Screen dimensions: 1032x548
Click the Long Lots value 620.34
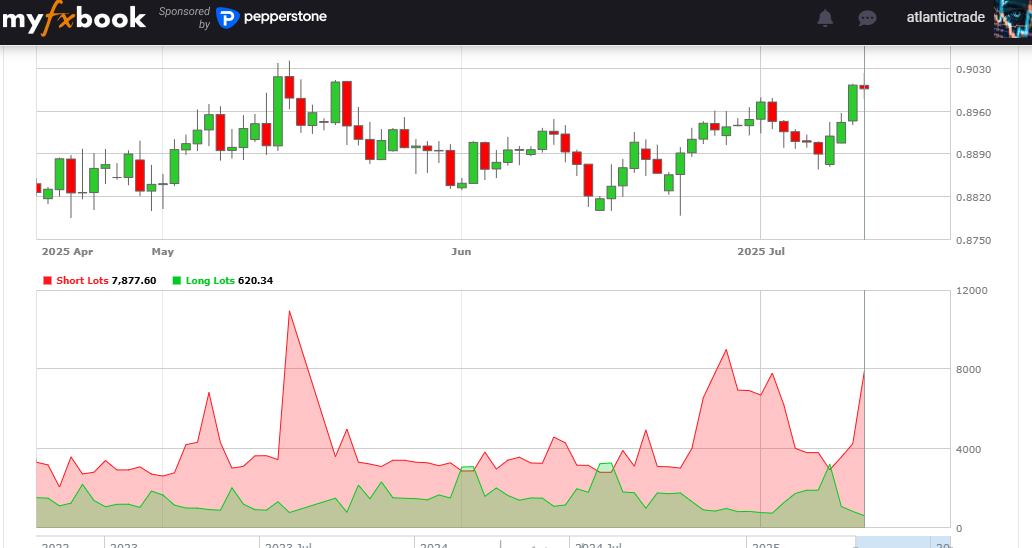tap(255, 280)
